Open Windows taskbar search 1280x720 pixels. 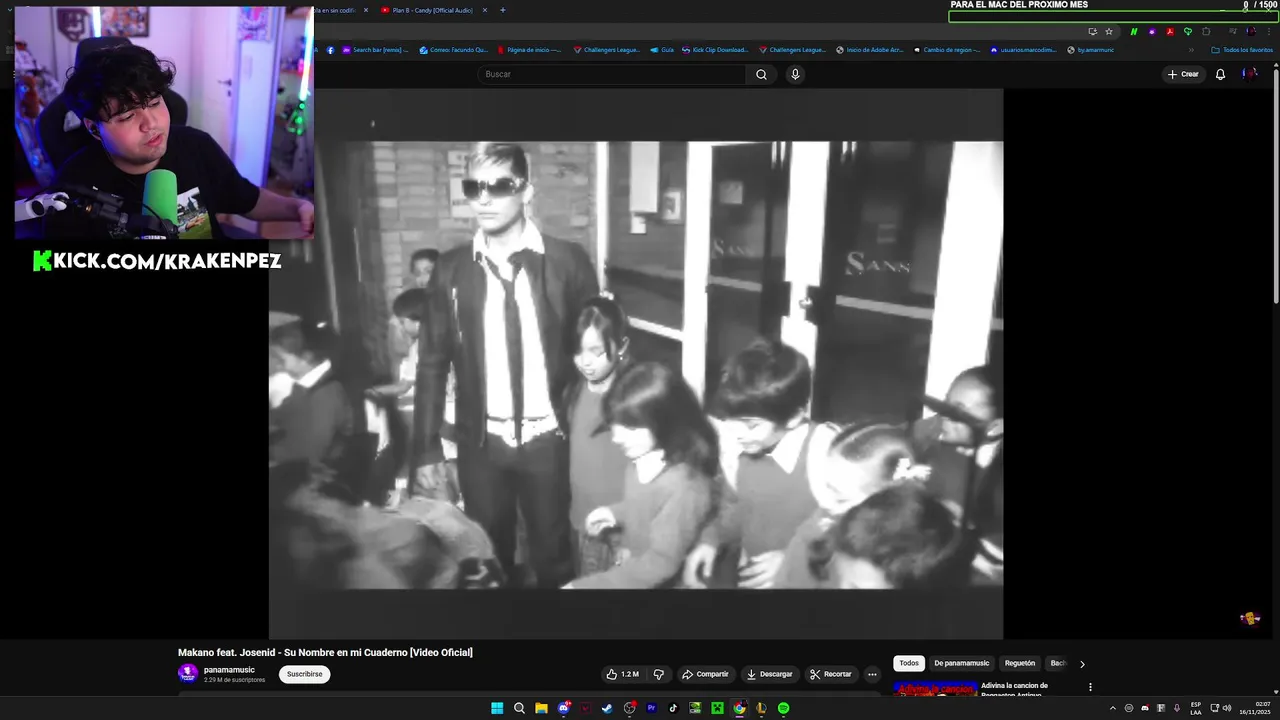(x=519, y=708)
